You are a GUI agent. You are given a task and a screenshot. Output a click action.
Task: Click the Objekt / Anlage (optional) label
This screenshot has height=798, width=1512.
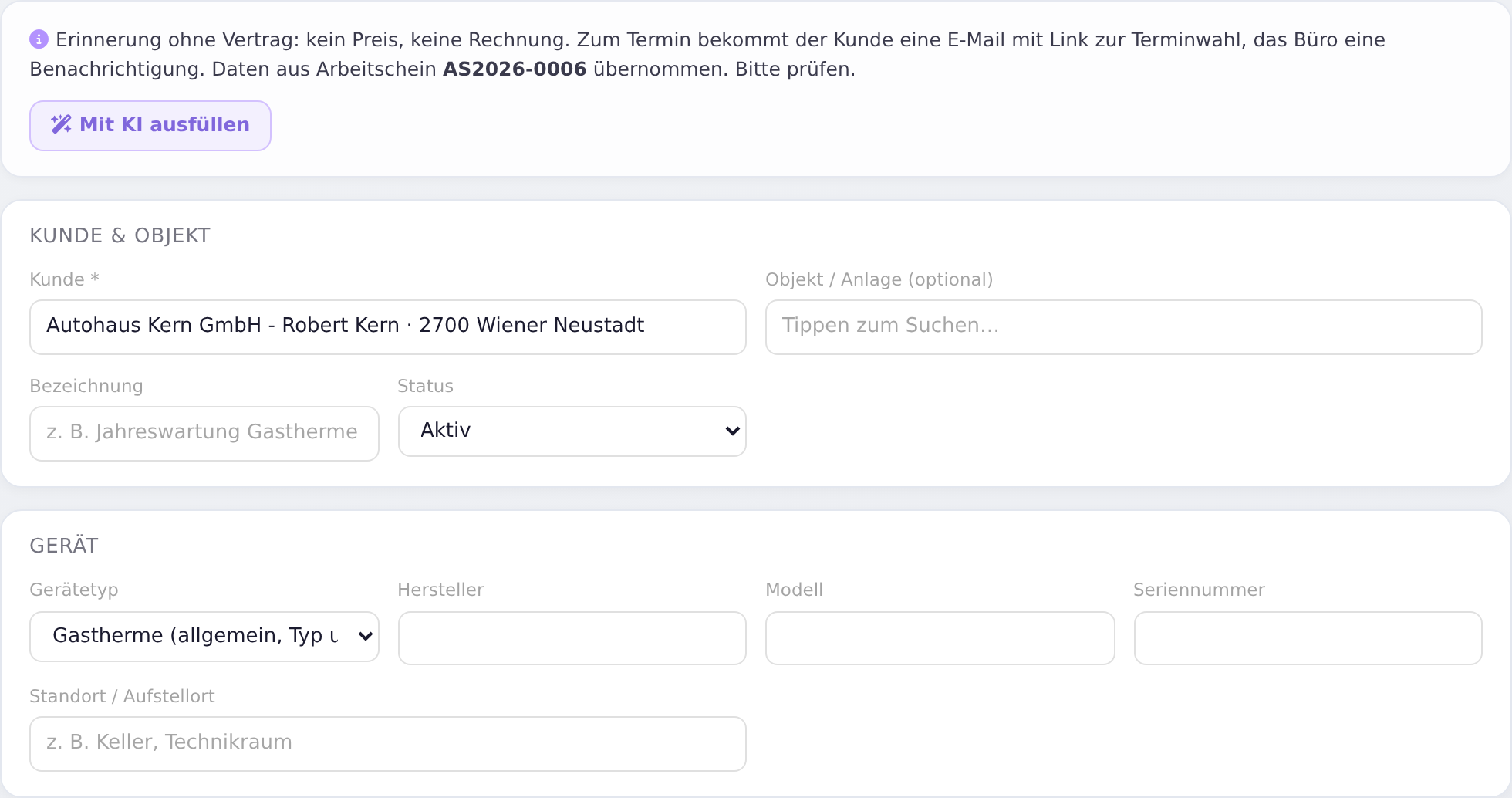pos(879,279)
